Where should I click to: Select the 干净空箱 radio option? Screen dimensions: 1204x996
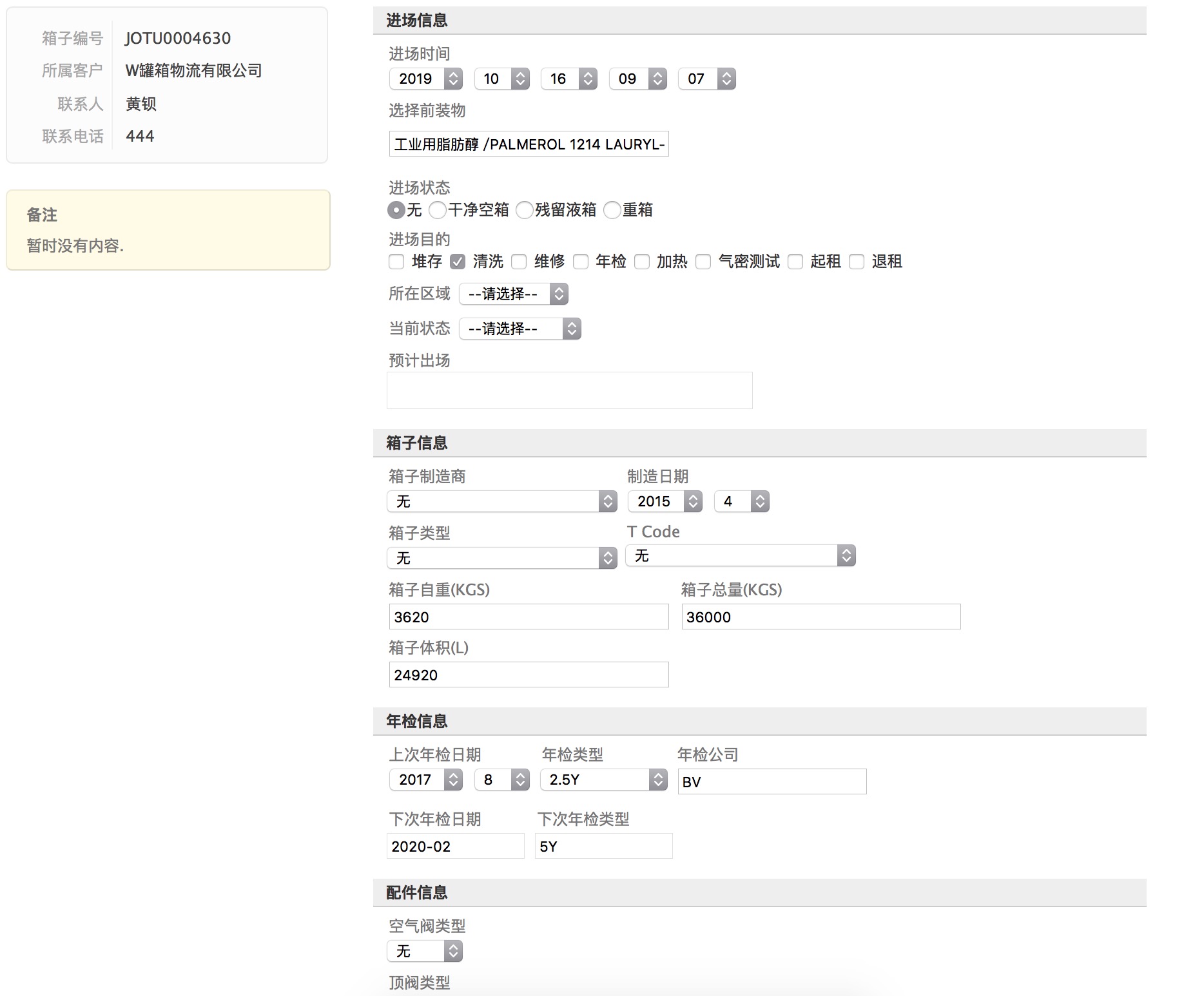coord(438,210)
